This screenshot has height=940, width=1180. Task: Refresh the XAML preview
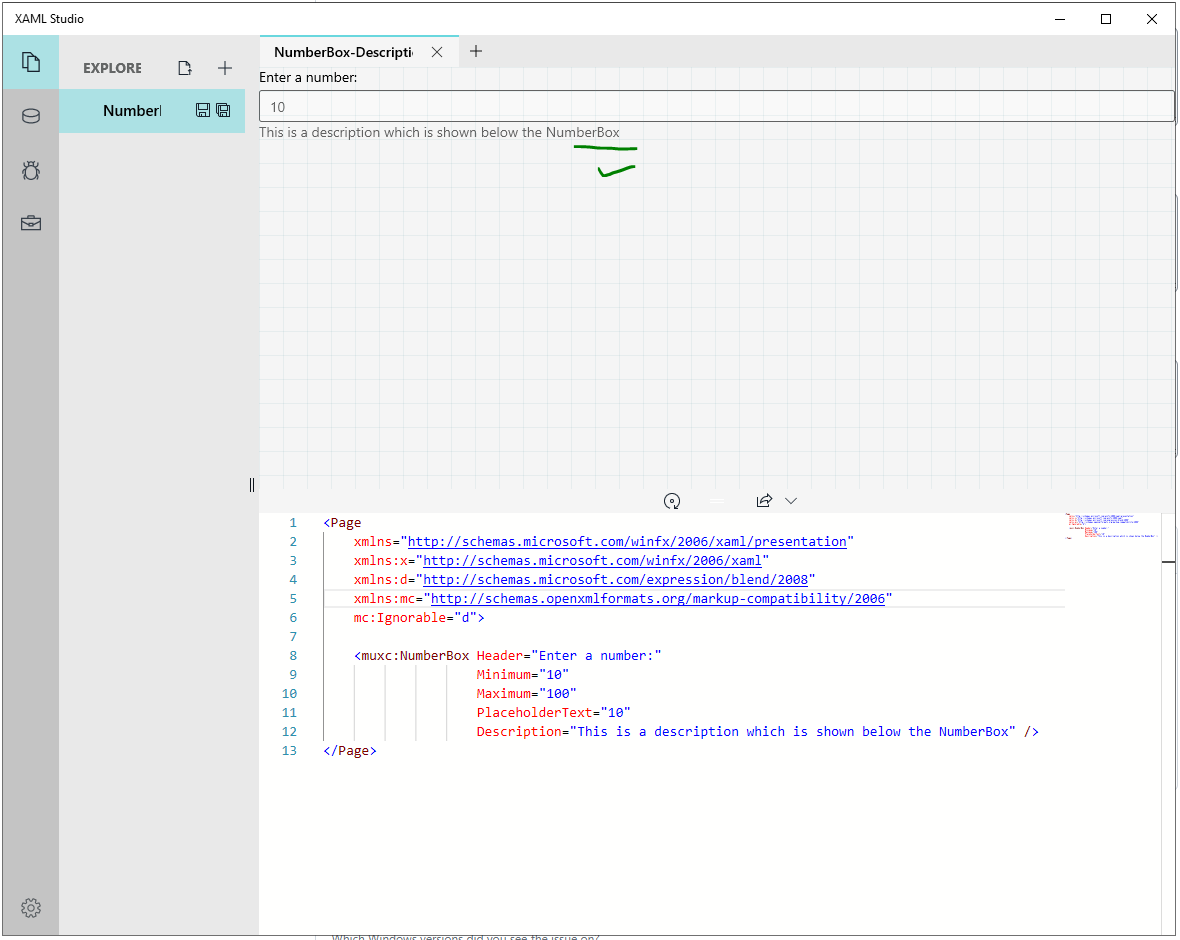(672, 500)
